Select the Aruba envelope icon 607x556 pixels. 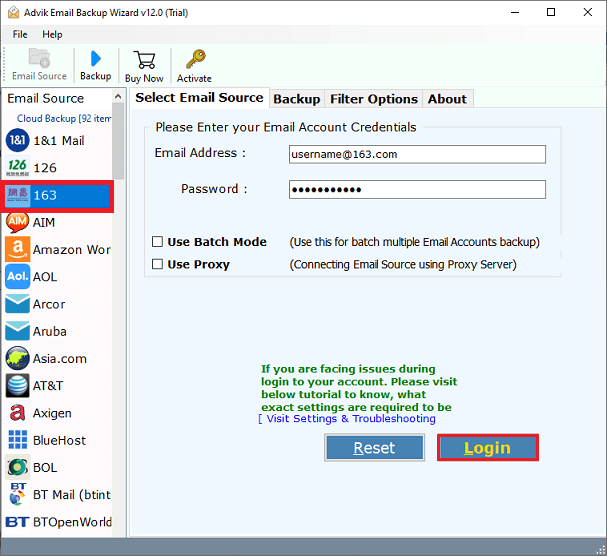click(17, 331)
